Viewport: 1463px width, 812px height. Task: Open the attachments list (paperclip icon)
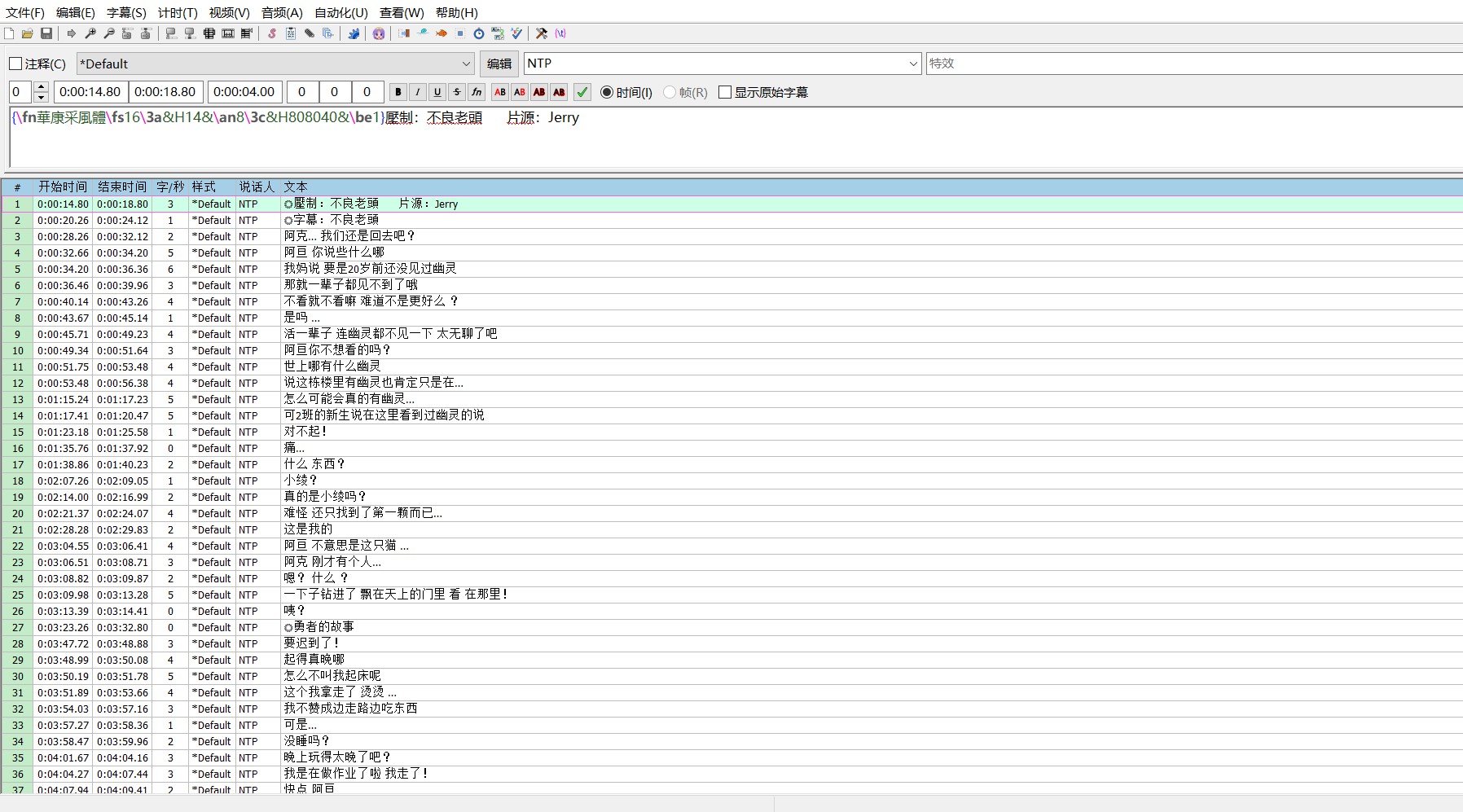click(310, 33)
